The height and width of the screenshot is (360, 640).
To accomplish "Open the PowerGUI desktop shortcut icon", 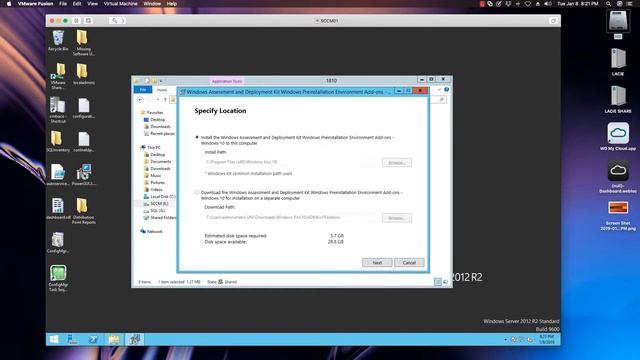I will [84, 175].
